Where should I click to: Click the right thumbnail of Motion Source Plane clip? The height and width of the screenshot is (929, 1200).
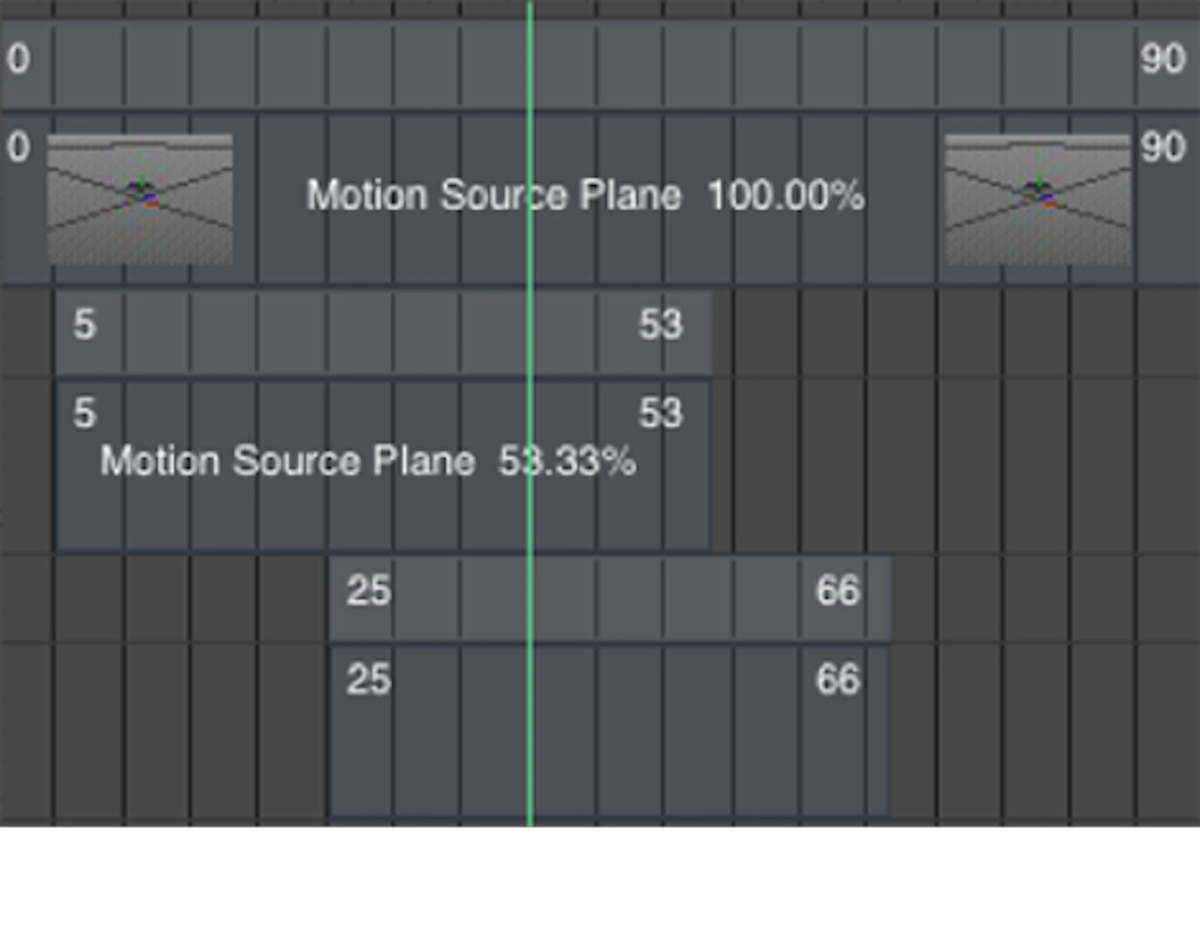(1038, 199)
